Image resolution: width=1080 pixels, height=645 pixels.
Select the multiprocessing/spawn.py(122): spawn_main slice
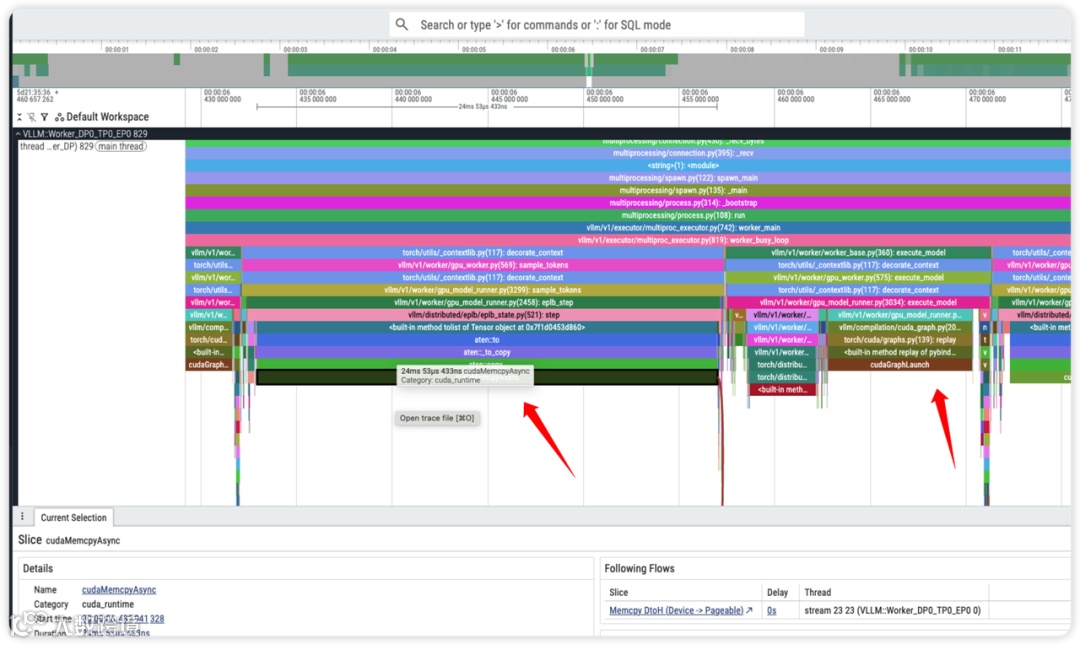(627, 178)
